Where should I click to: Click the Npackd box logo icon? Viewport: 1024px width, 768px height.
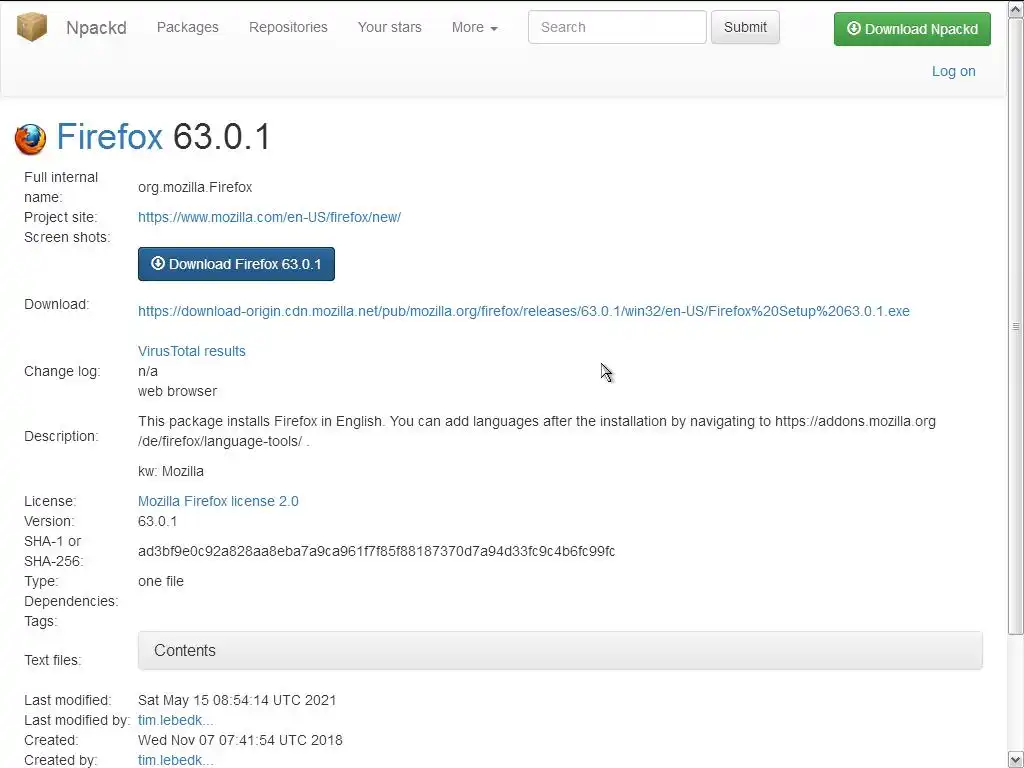click(31, 27)
